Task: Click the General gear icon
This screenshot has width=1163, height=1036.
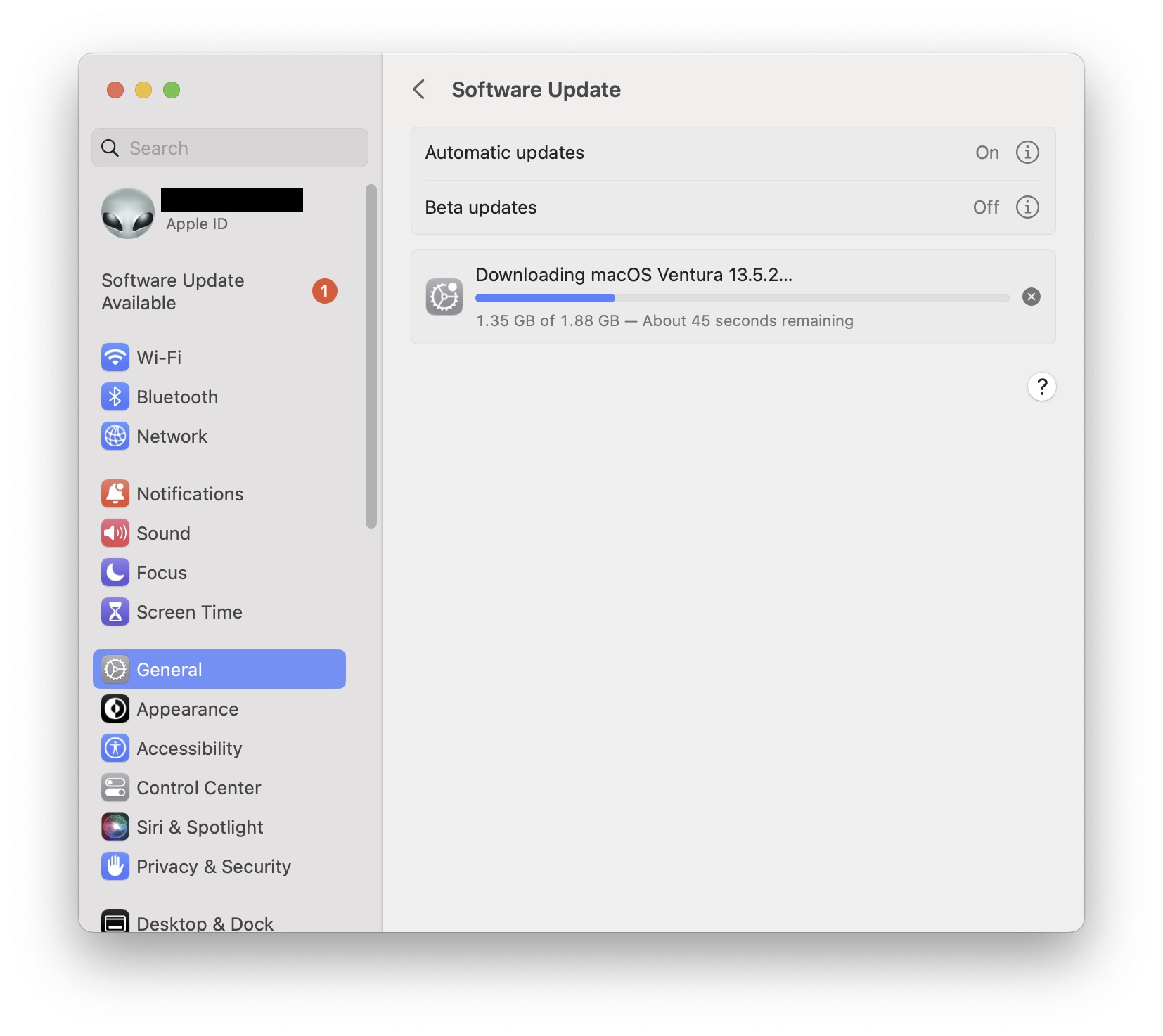Action: point(115,669)
